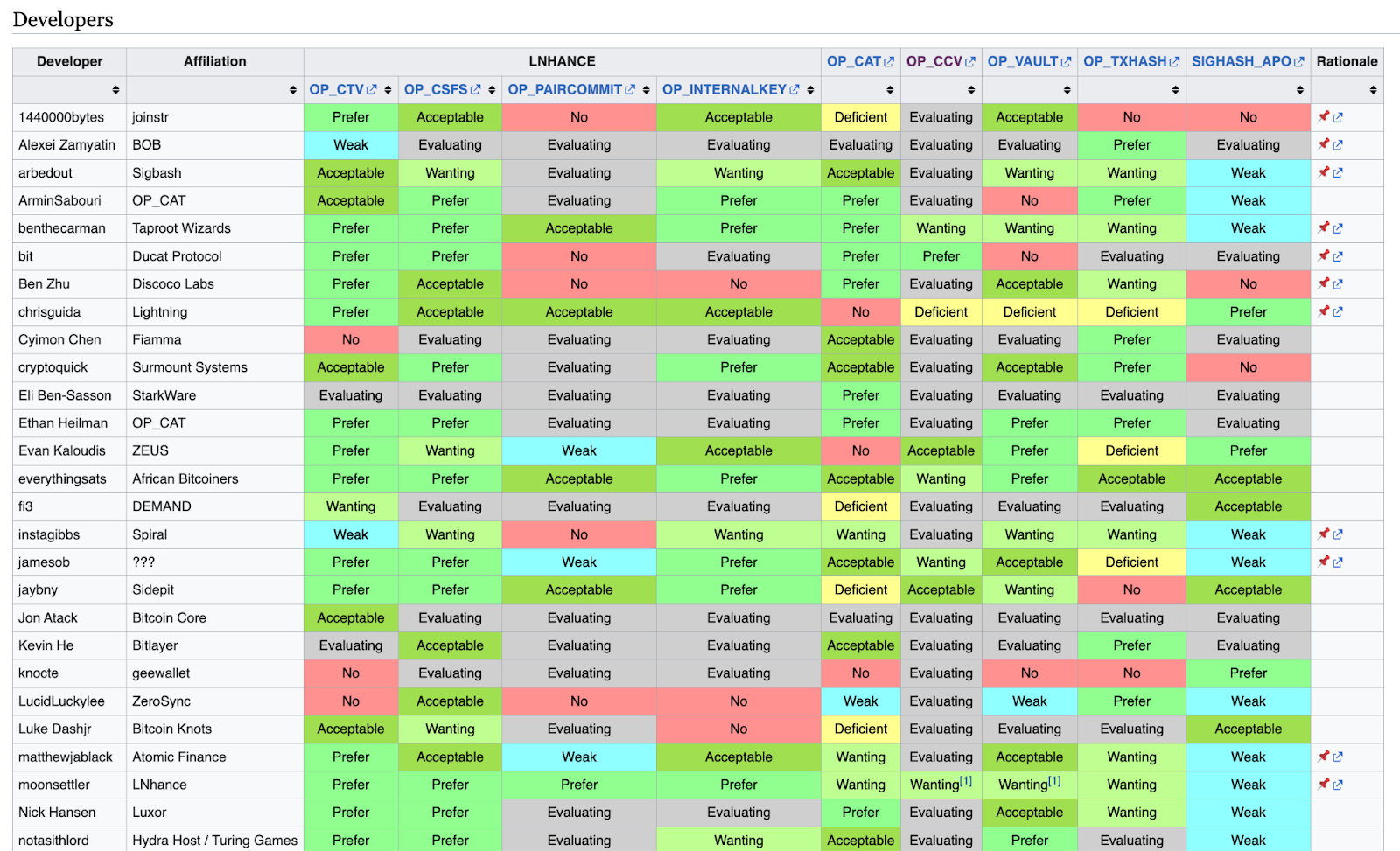Toggle sort arrows under the Affiliation header
This screenshot has width=1400, height=851.
[292, 90]
